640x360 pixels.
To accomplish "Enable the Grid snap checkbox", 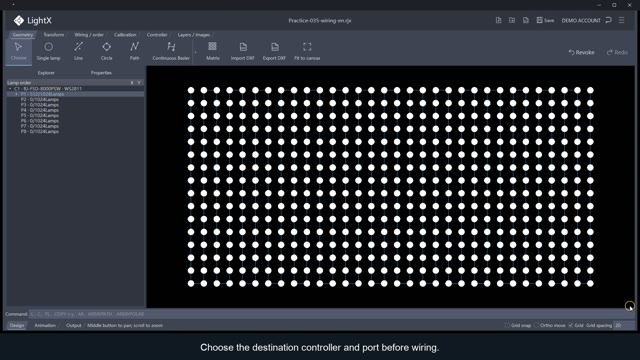I will pyautogui.click(x=507, y=325).
